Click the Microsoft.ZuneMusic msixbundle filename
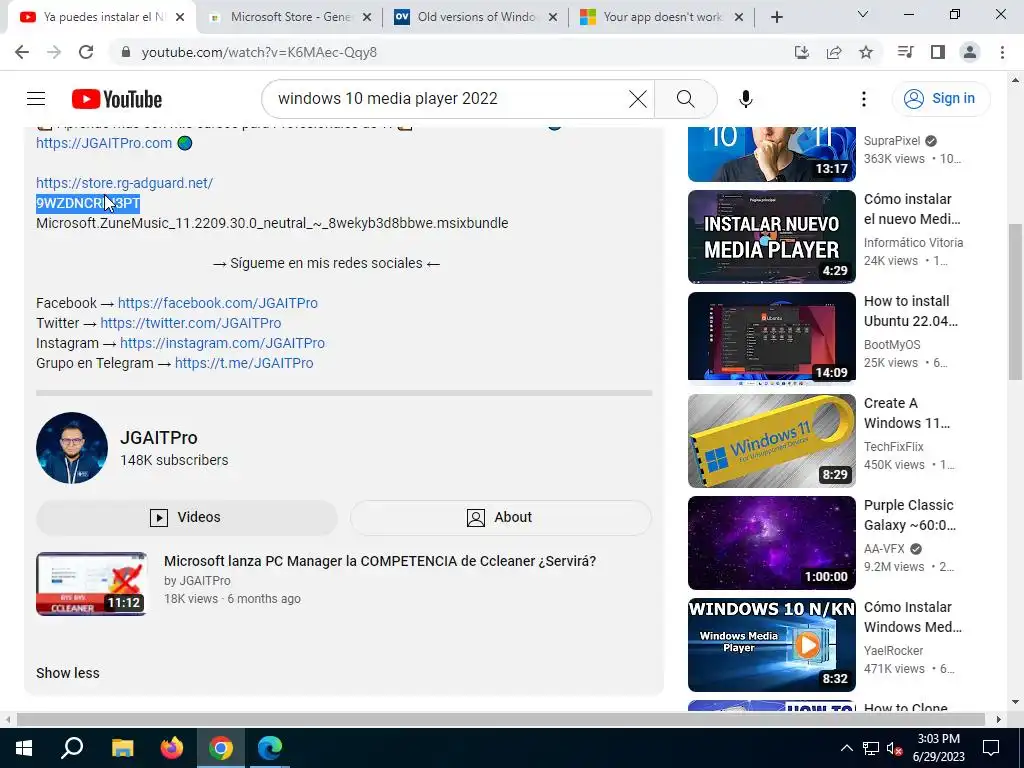 tap(272, 223)
